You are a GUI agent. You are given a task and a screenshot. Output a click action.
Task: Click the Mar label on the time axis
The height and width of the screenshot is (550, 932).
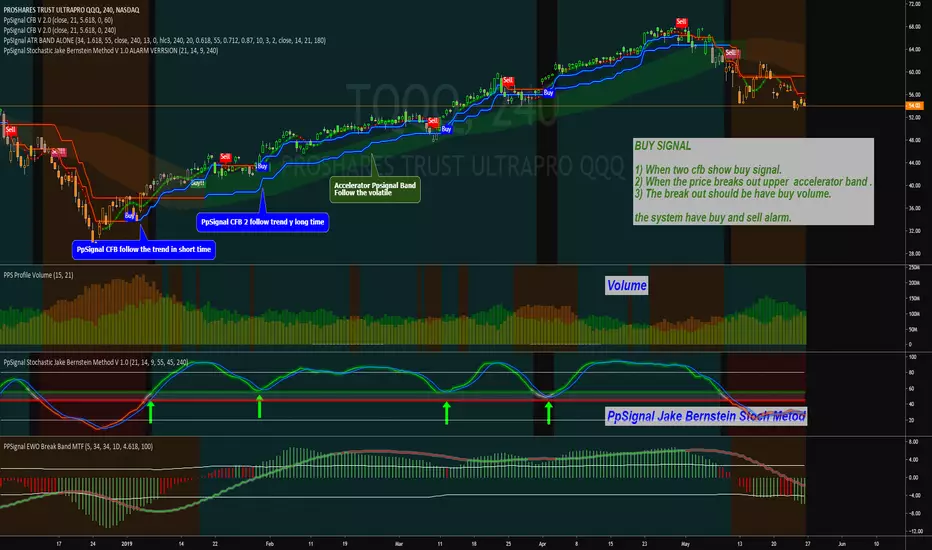click(x=399, y=543)
